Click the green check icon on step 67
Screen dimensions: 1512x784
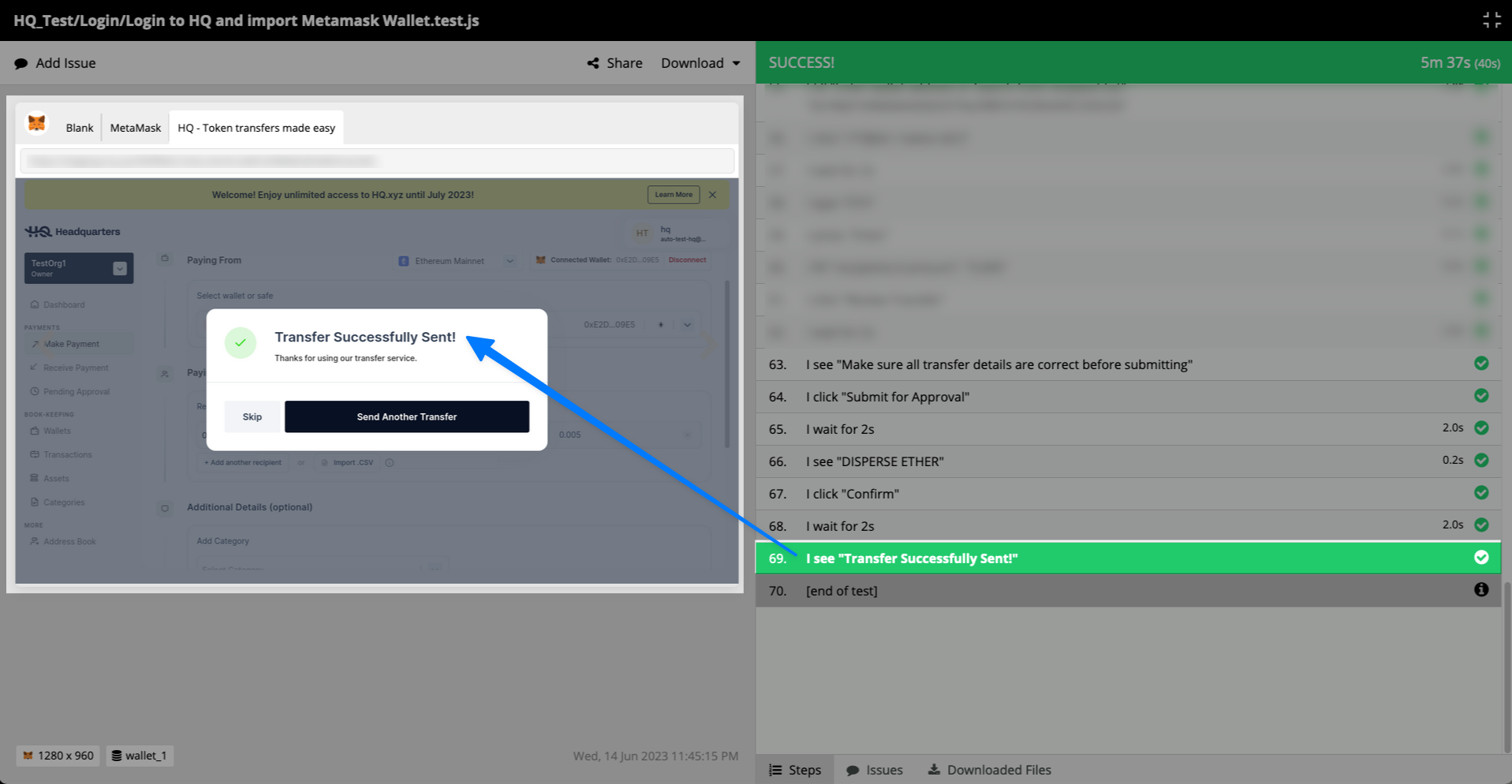click(x=1481, y=493)
